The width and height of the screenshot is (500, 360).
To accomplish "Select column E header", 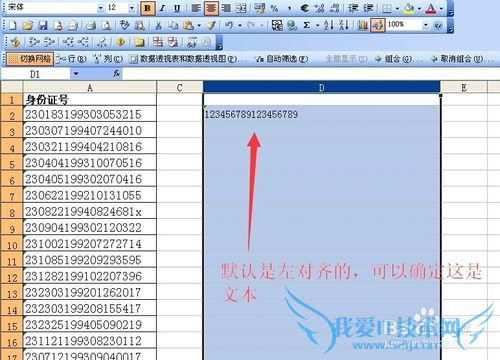I will [464, 88].
